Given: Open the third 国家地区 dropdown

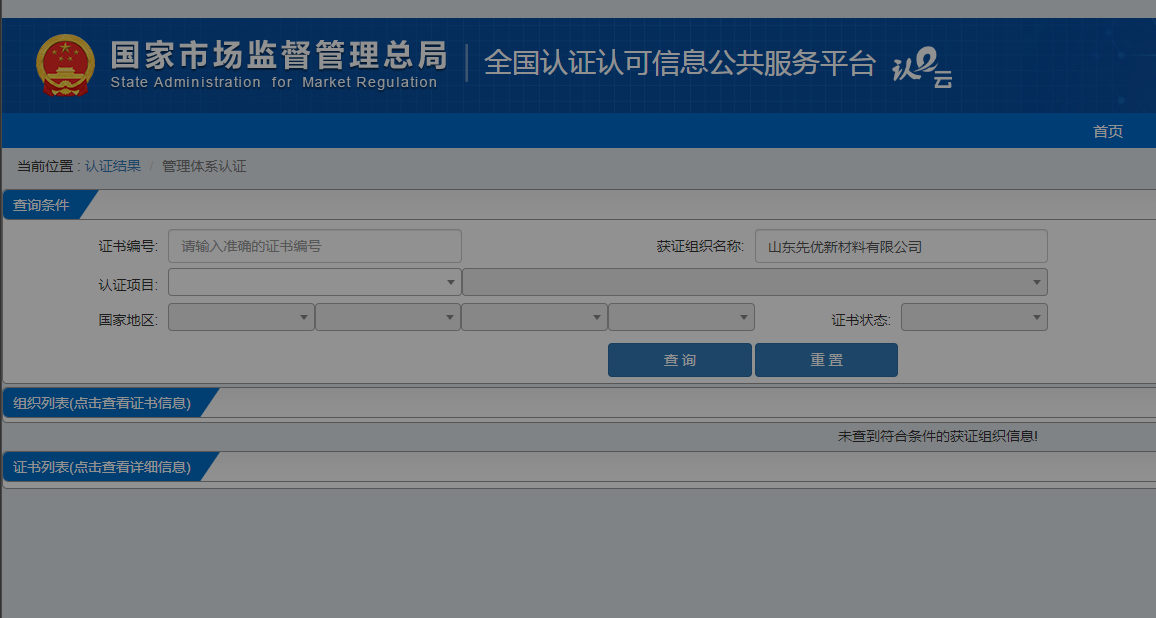Looking at the screenshot, I should point(535,317).
